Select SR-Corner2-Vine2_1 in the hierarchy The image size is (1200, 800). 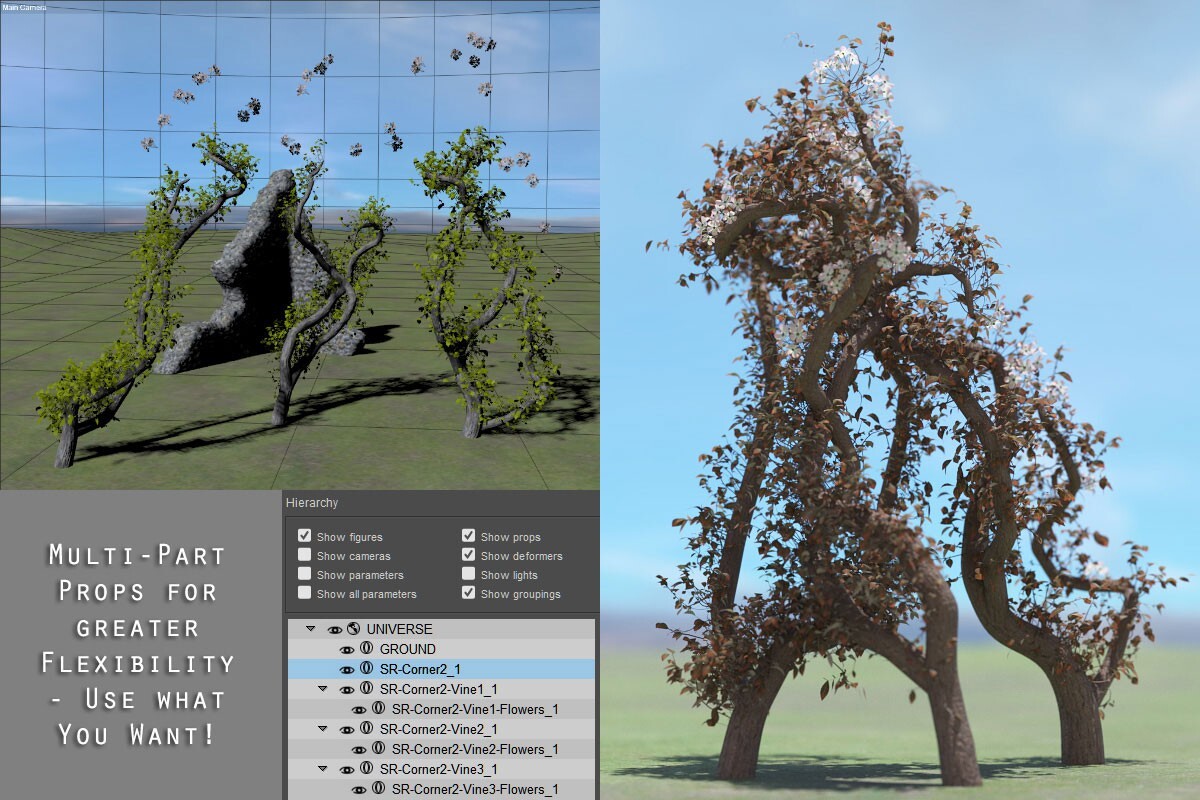coord(441,729)
